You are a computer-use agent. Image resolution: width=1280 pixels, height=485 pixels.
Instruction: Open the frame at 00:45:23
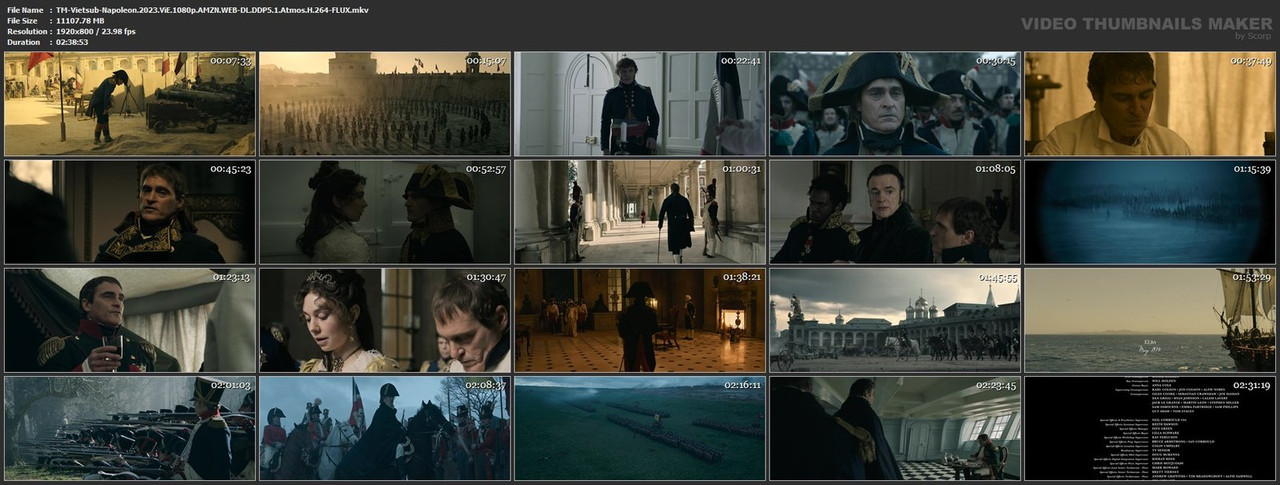130,211
